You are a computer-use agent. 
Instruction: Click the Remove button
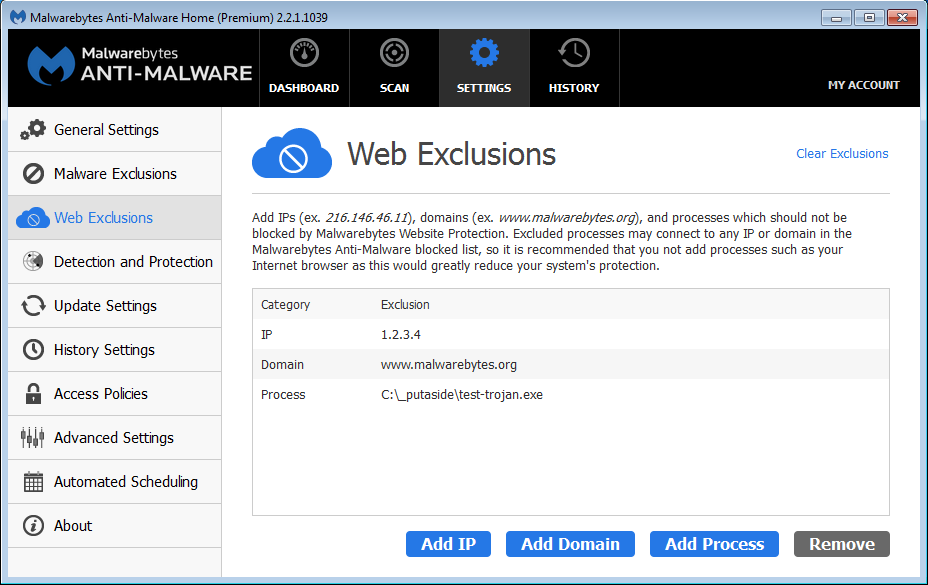coord(842,544)
